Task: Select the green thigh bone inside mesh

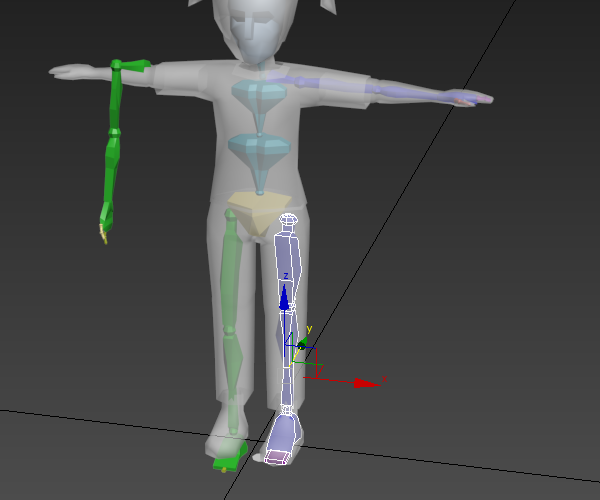Action: pos(231,268)
